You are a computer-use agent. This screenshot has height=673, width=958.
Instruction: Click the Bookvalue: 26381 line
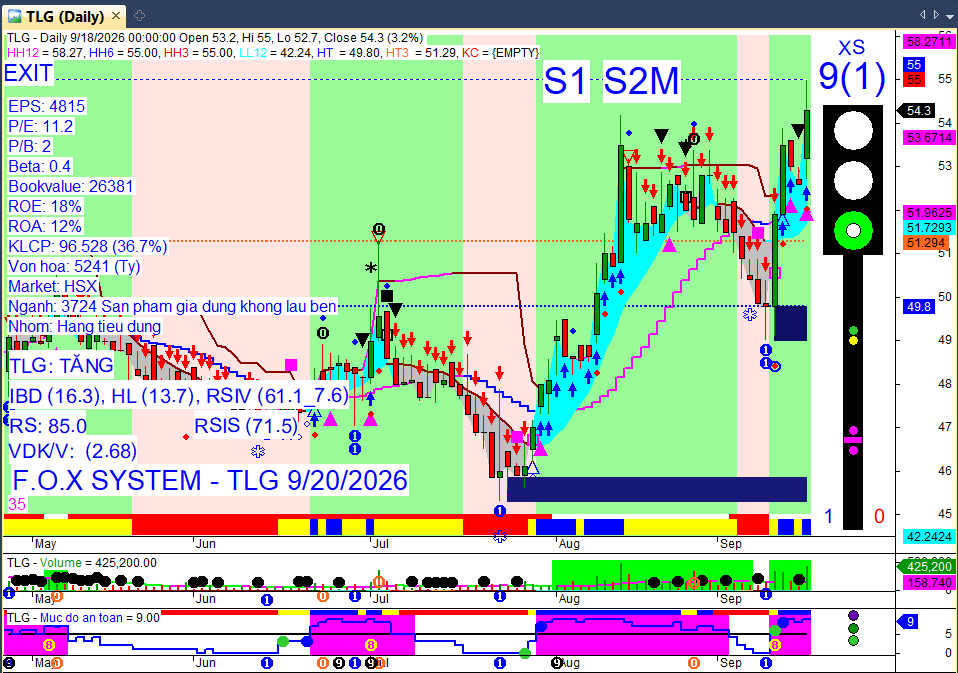[x=70, y=186]
